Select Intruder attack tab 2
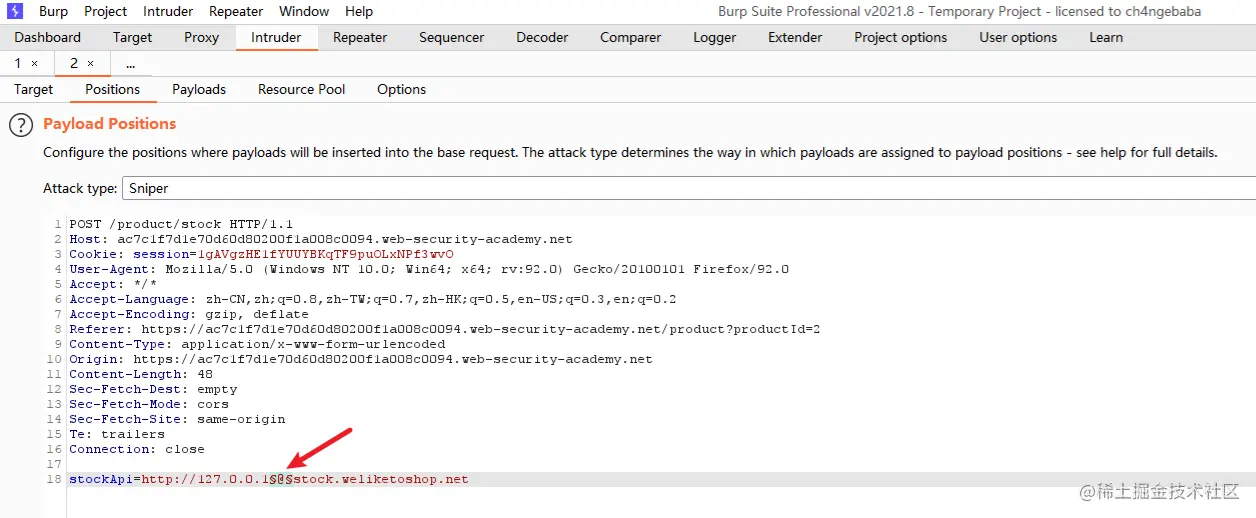The image size is (1256, 518). 73,63
